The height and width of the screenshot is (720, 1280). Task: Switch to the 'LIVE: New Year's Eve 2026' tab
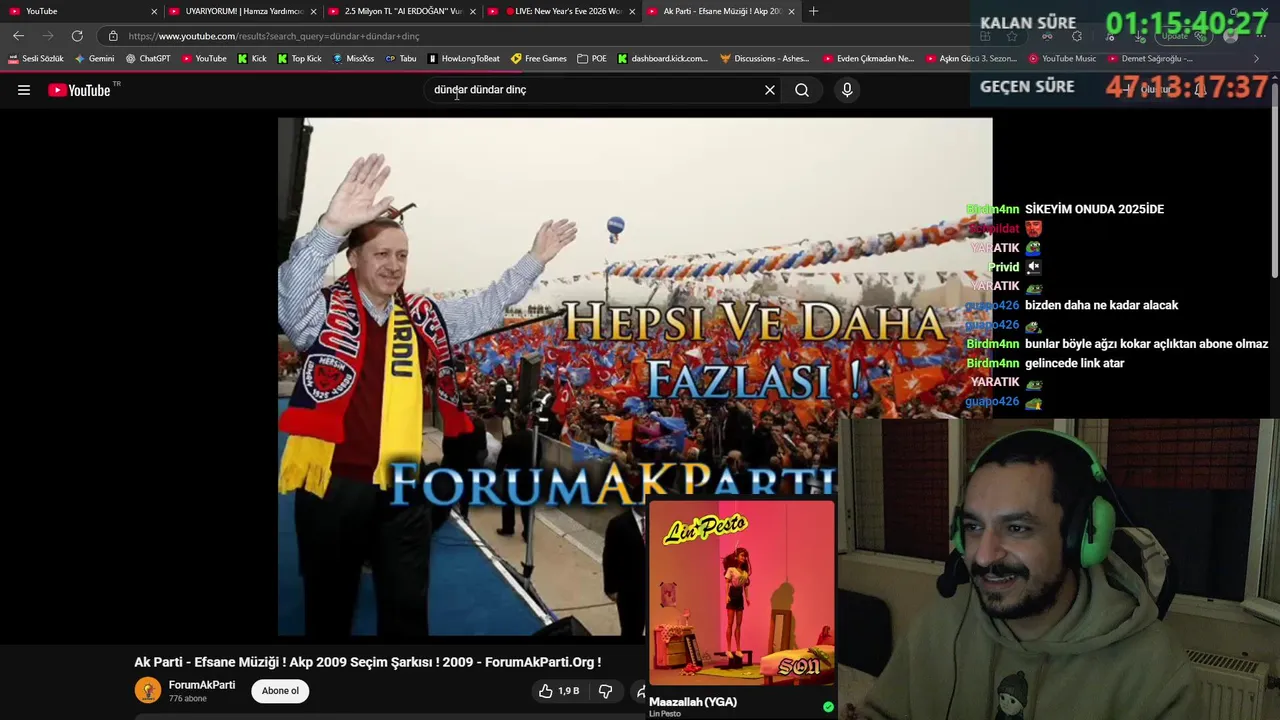coord(563,11)
